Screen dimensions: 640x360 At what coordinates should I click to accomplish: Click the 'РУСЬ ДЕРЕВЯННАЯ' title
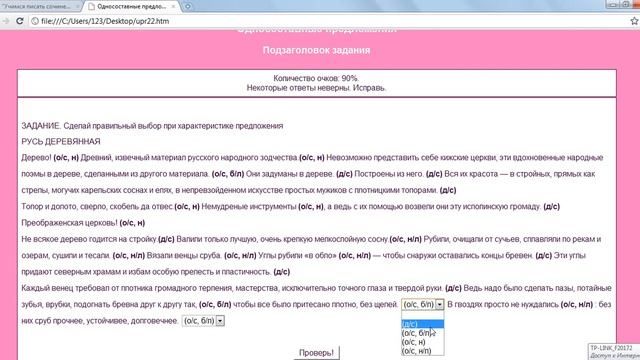(61, 142)
